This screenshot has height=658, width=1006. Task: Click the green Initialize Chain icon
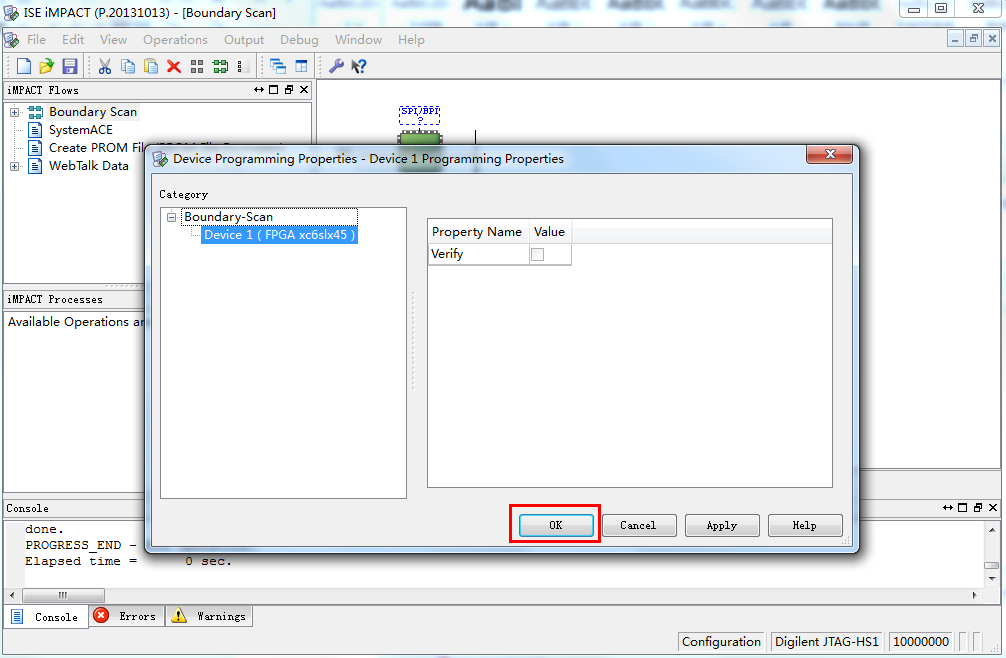click(x=220, y=66)
